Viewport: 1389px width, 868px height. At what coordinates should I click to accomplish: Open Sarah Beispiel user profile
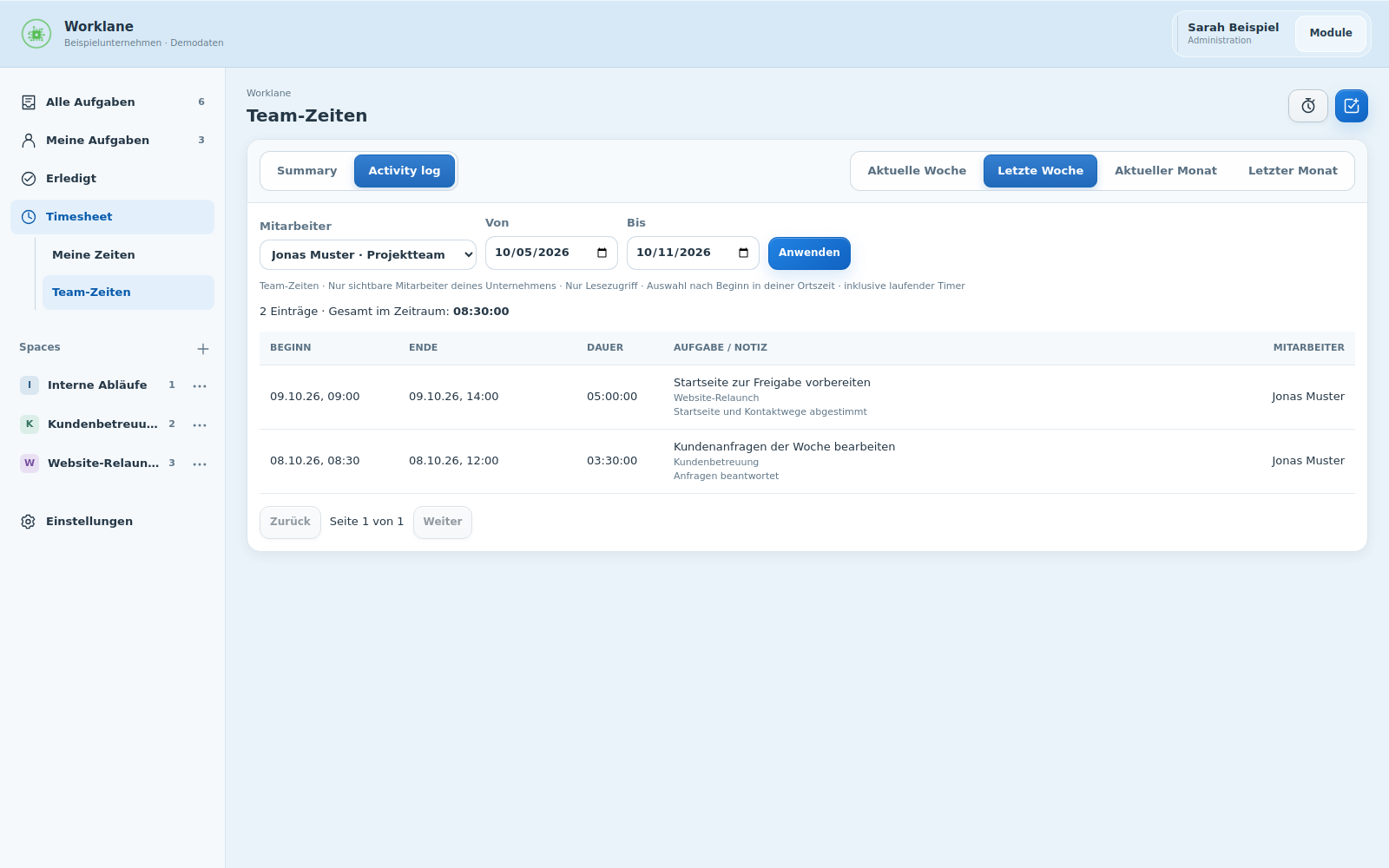click(x=1233, y=34)
